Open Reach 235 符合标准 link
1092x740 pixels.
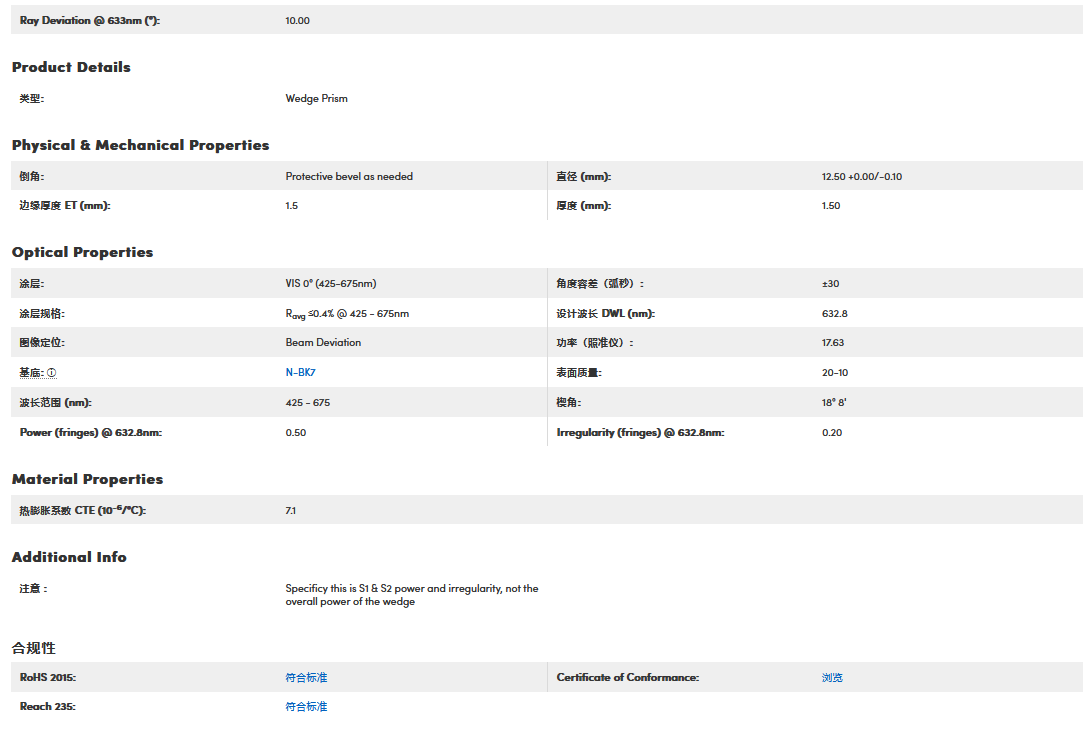click(306, 707)
